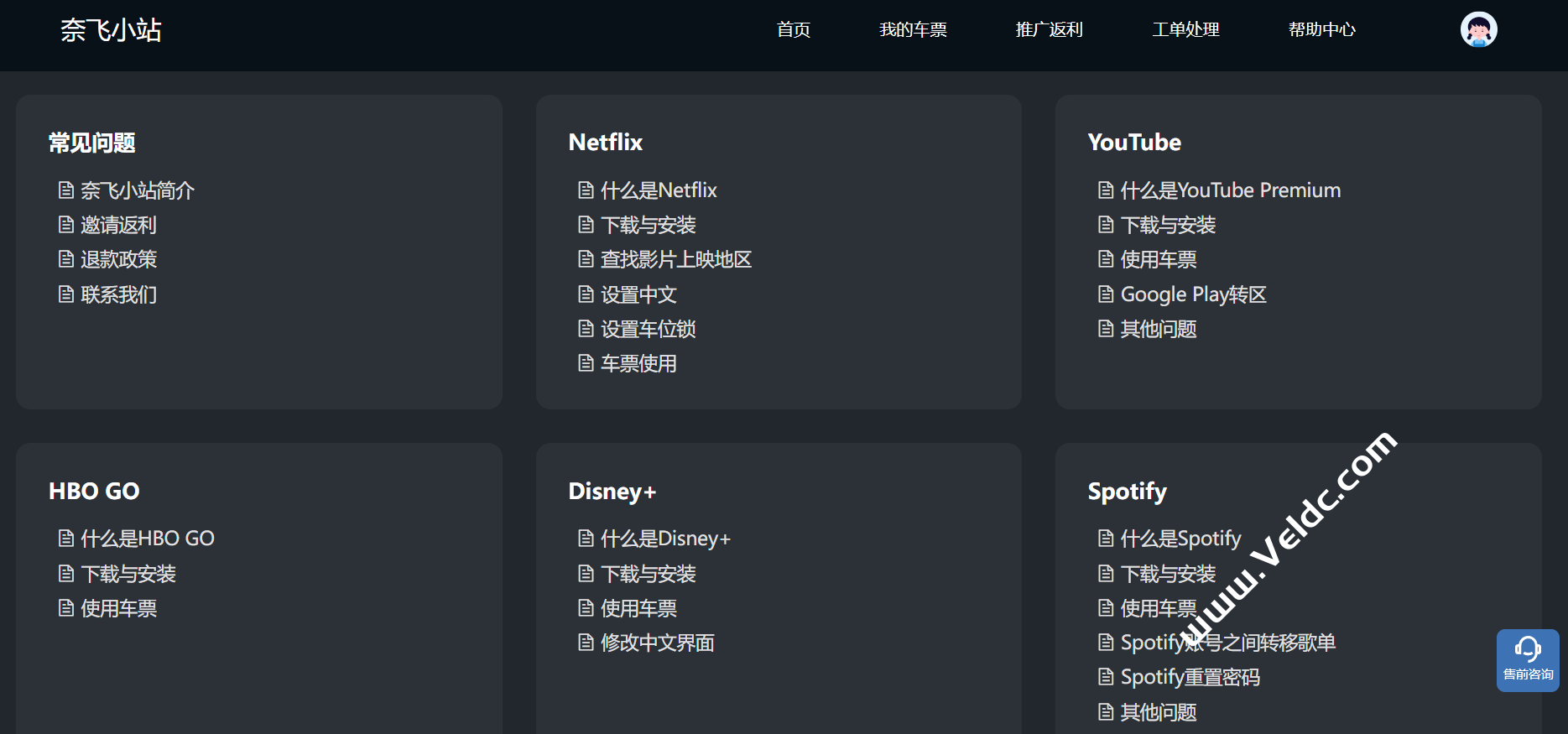
Task: Go to 首页 in navigation bar
Action: [793, 30]
